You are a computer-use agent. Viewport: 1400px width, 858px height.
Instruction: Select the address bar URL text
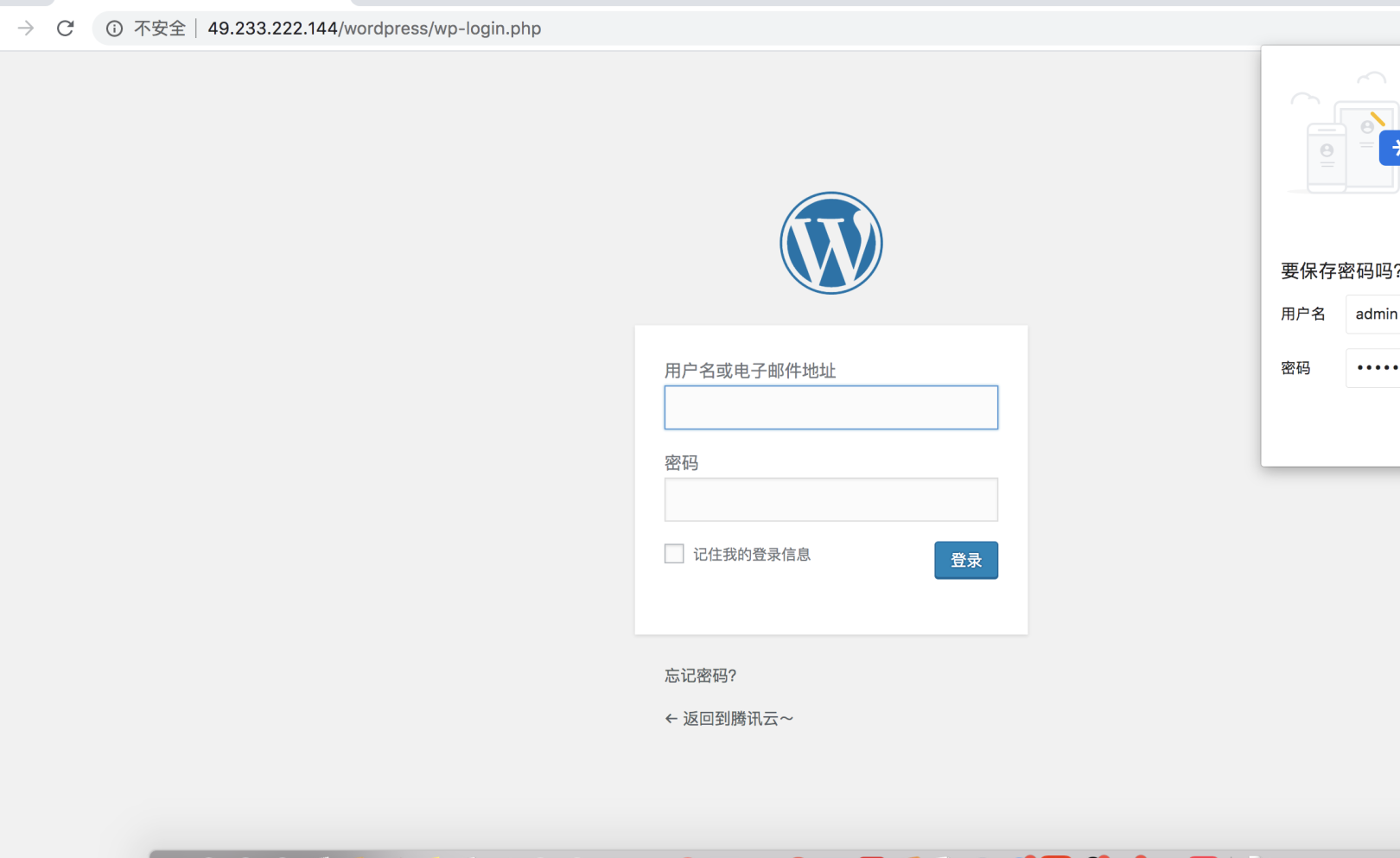click(374, 29)
